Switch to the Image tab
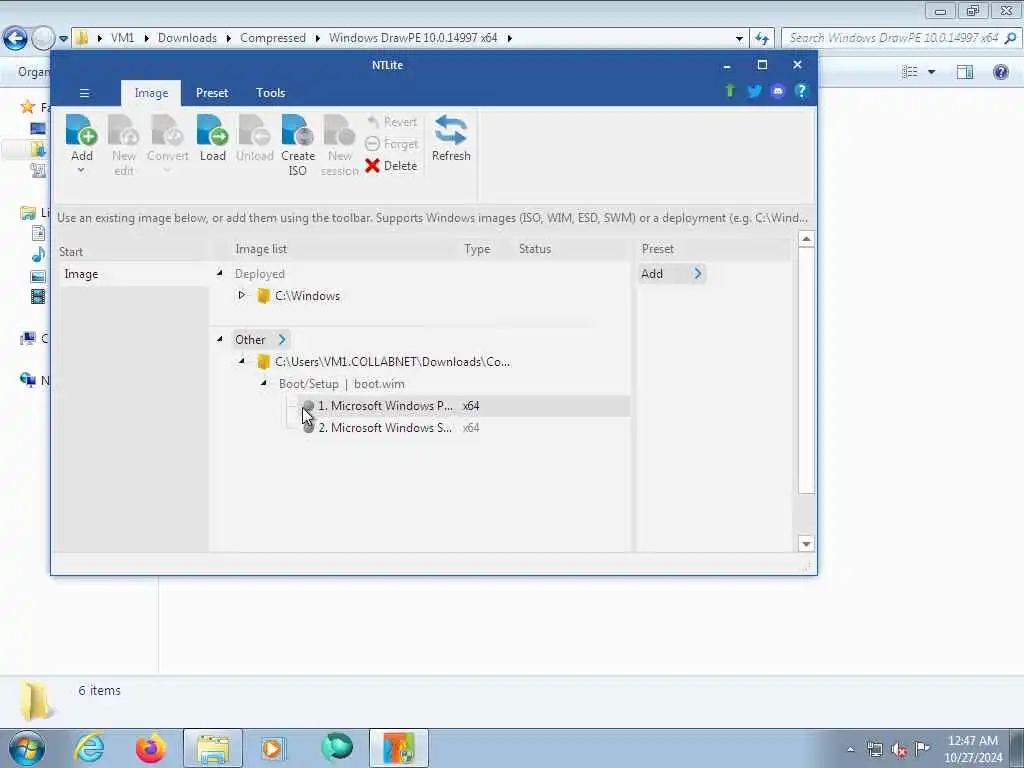1024x768 pixels. (x=151, y=93)
